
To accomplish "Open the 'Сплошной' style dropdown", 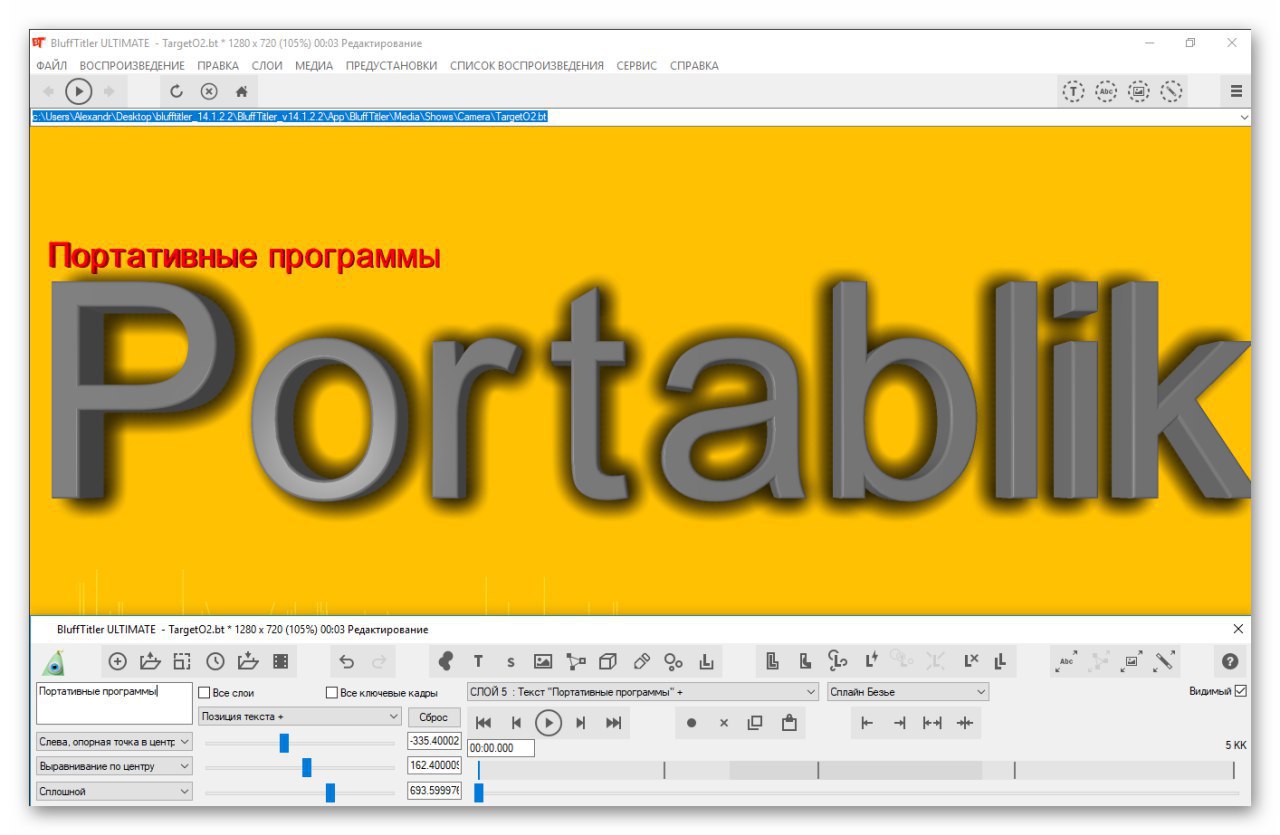I will click(x=113, y=792).
